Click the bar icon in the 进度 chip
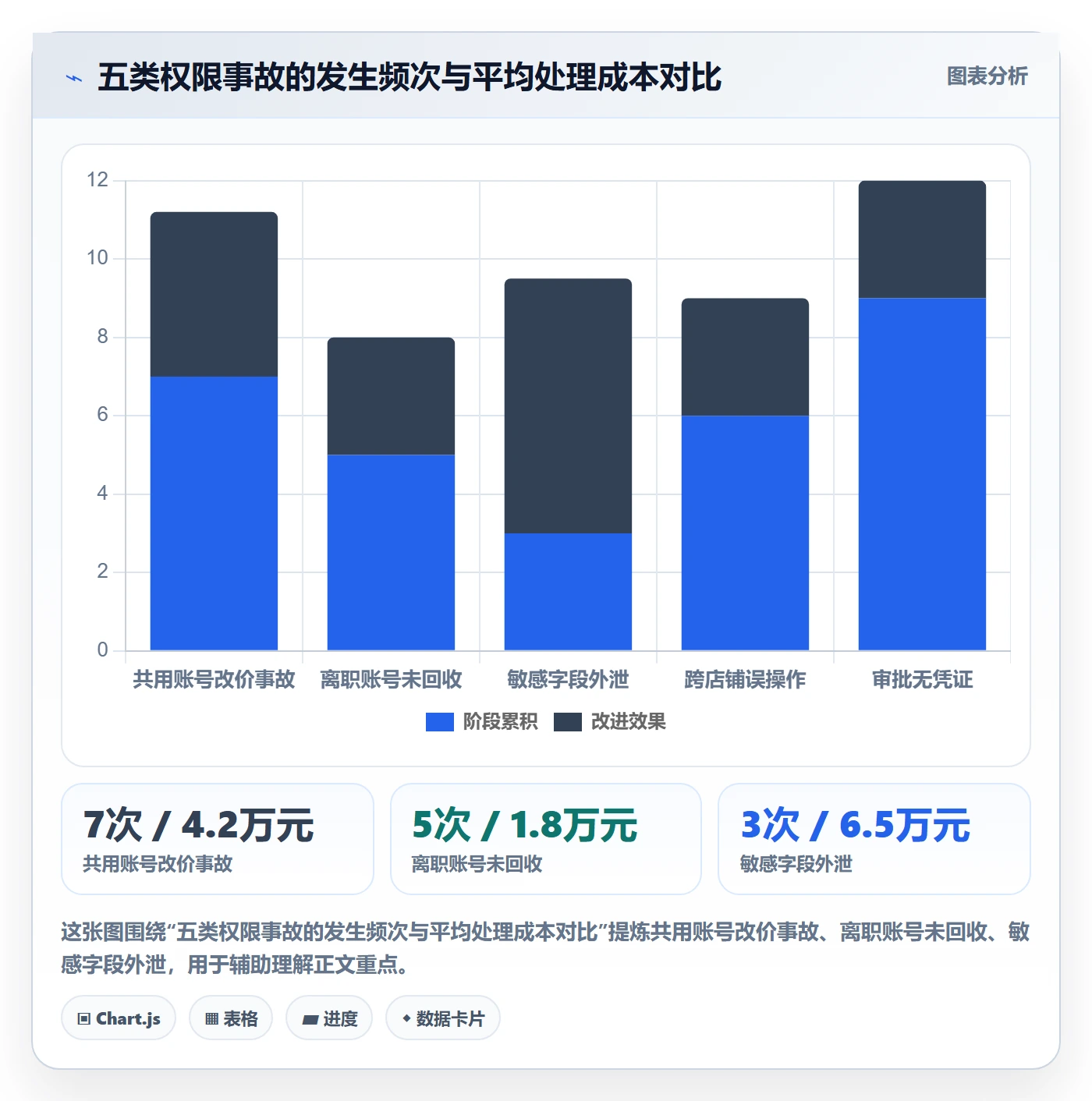This screenshot has height=1101, width=1092. coord(310,1020)
